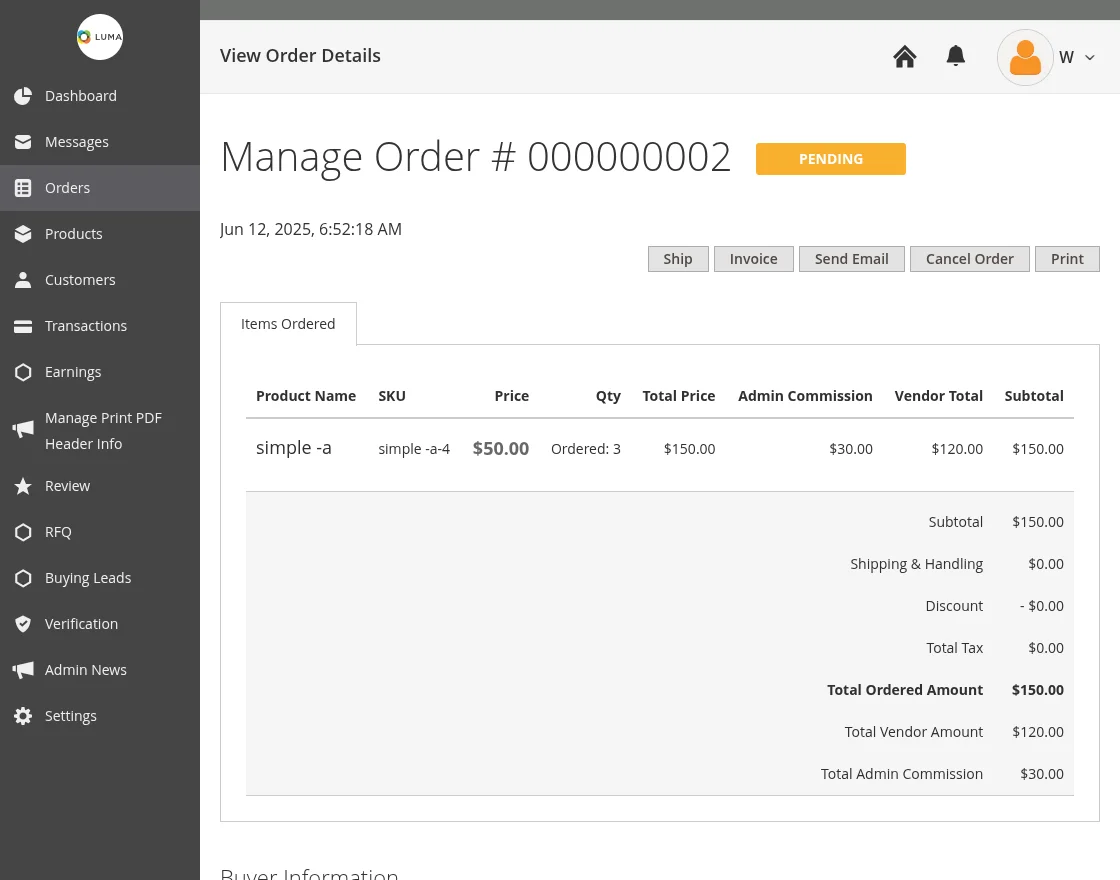Click the Cancel Order button
The width and height of the screenshot is (1120, 880).
969,258
